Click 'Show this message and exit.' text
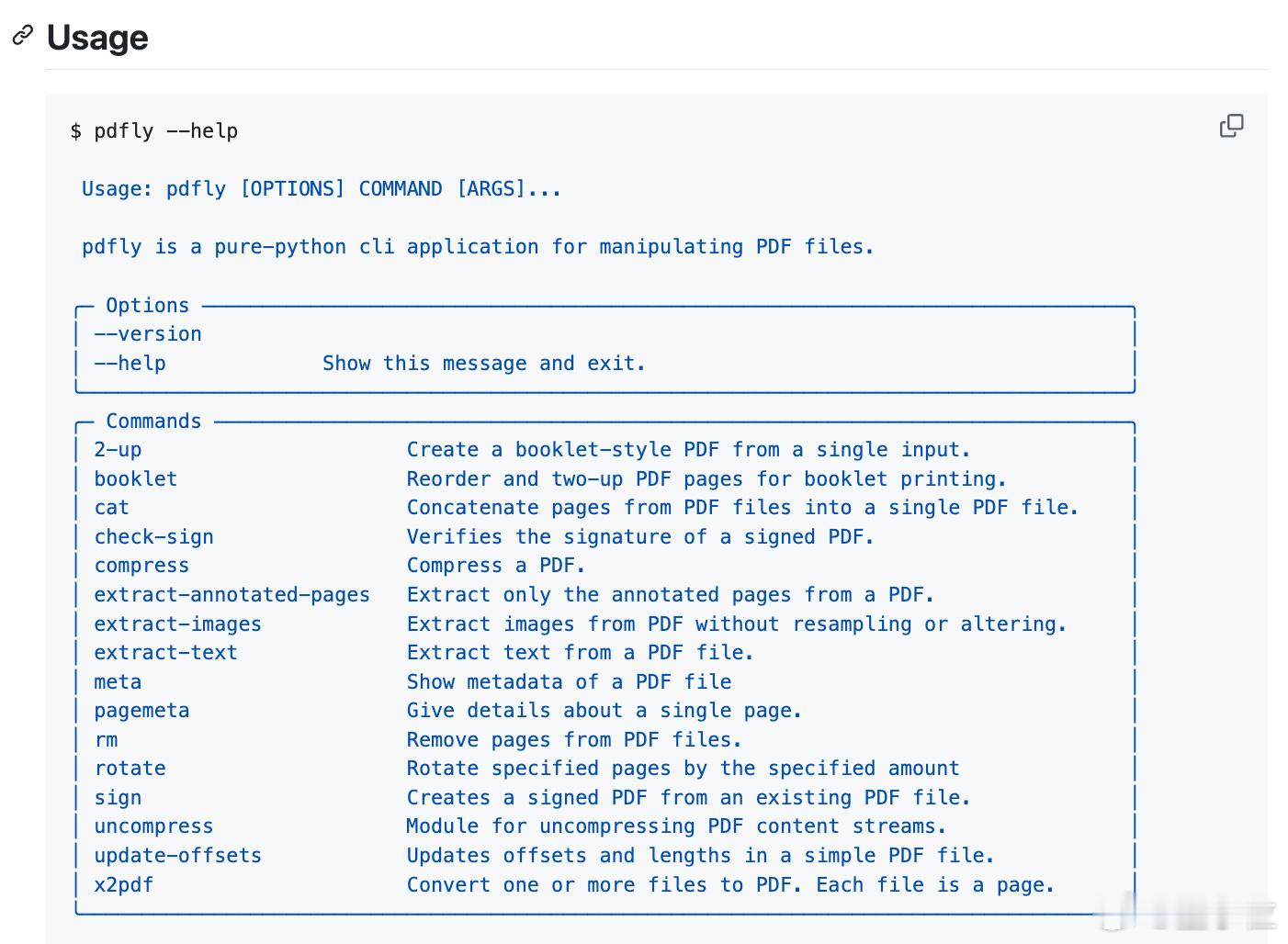 coord(483,364)
